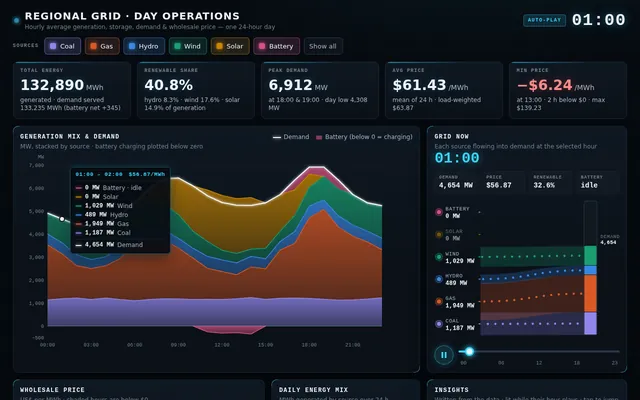
Task: Click the Solar source icon in Grid Now
Action: click(439, 234)
